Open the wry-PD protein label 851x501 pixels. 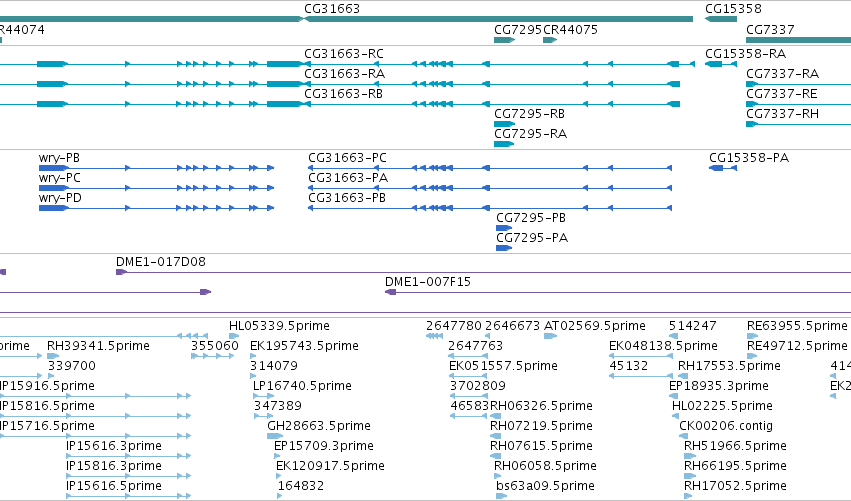point(60,198)
